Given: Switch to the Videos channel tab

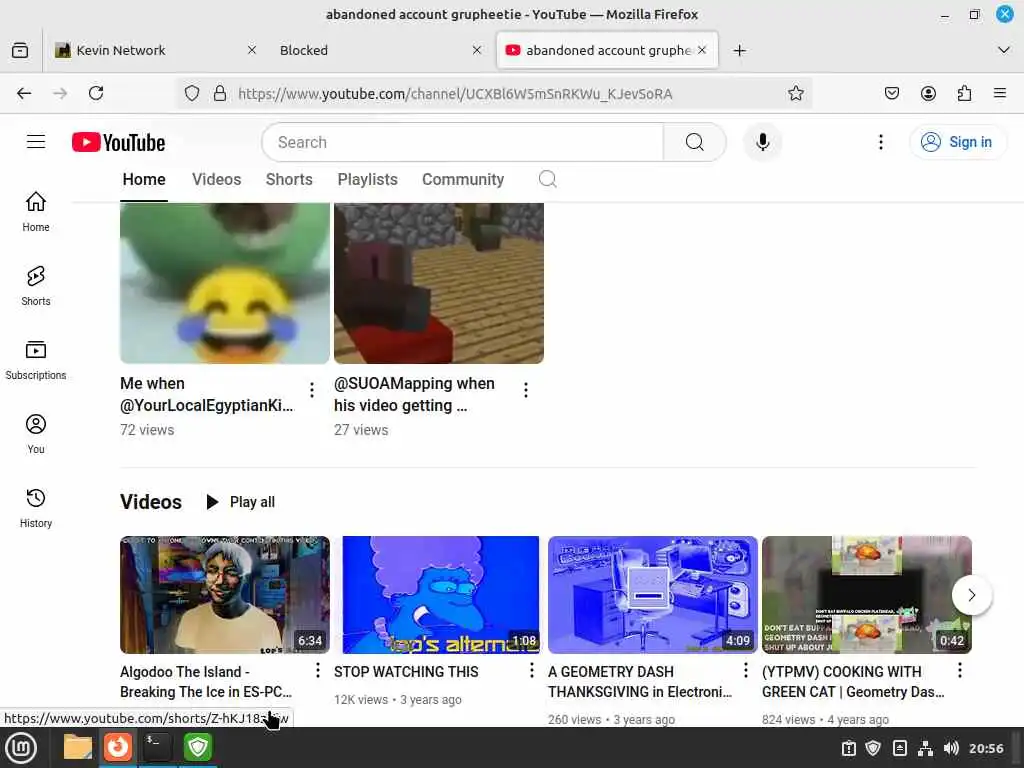Looking at the screenshot, I should (216, 180).
